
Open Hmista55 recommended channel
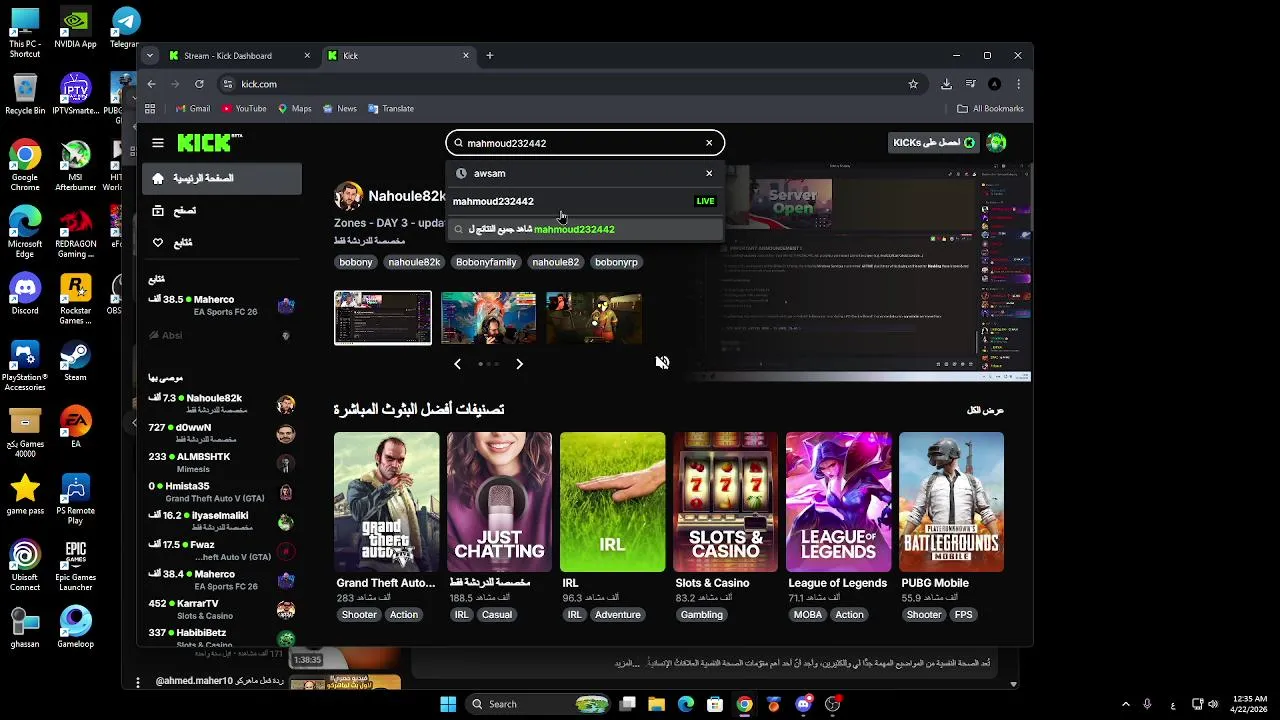[x=222, y=492]
